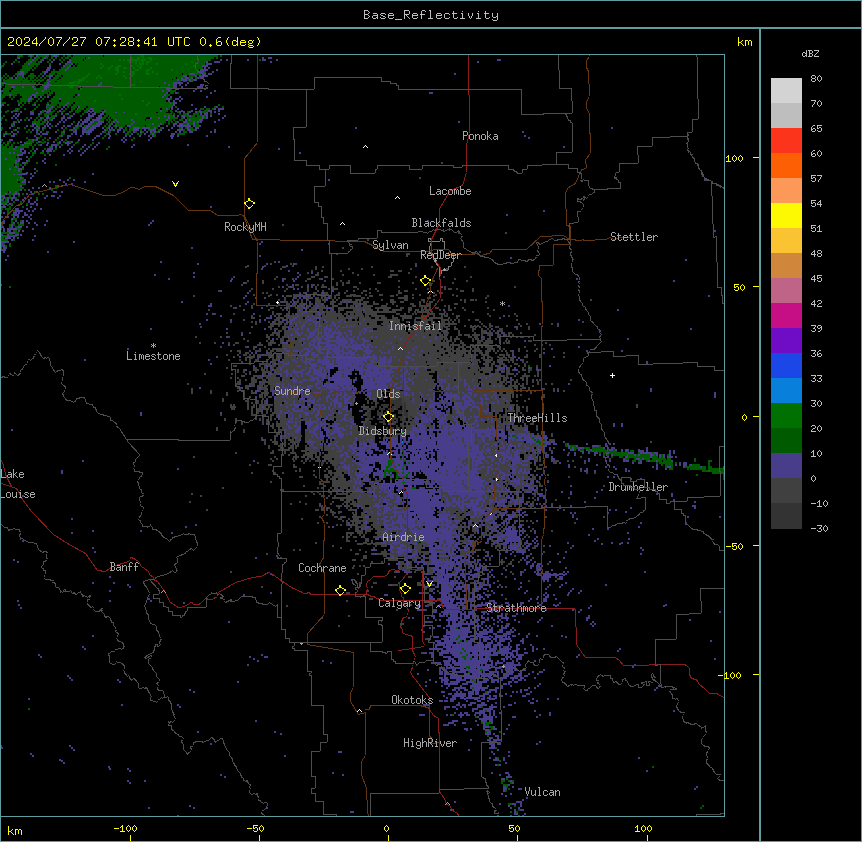The image size is (862, 842).
Task: Click the dBZ legend heading
Action: (810, 54)
